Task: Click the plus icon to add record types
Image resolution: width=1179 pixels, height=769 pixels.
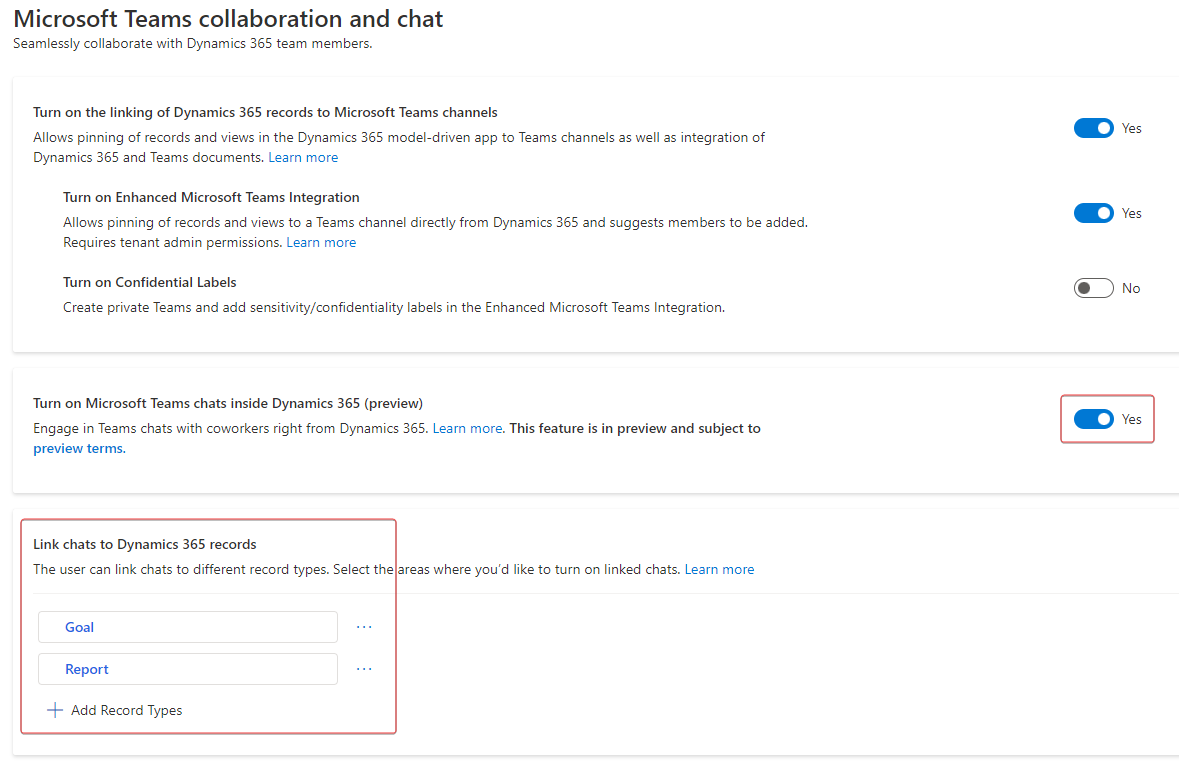Action: (55, 710)
